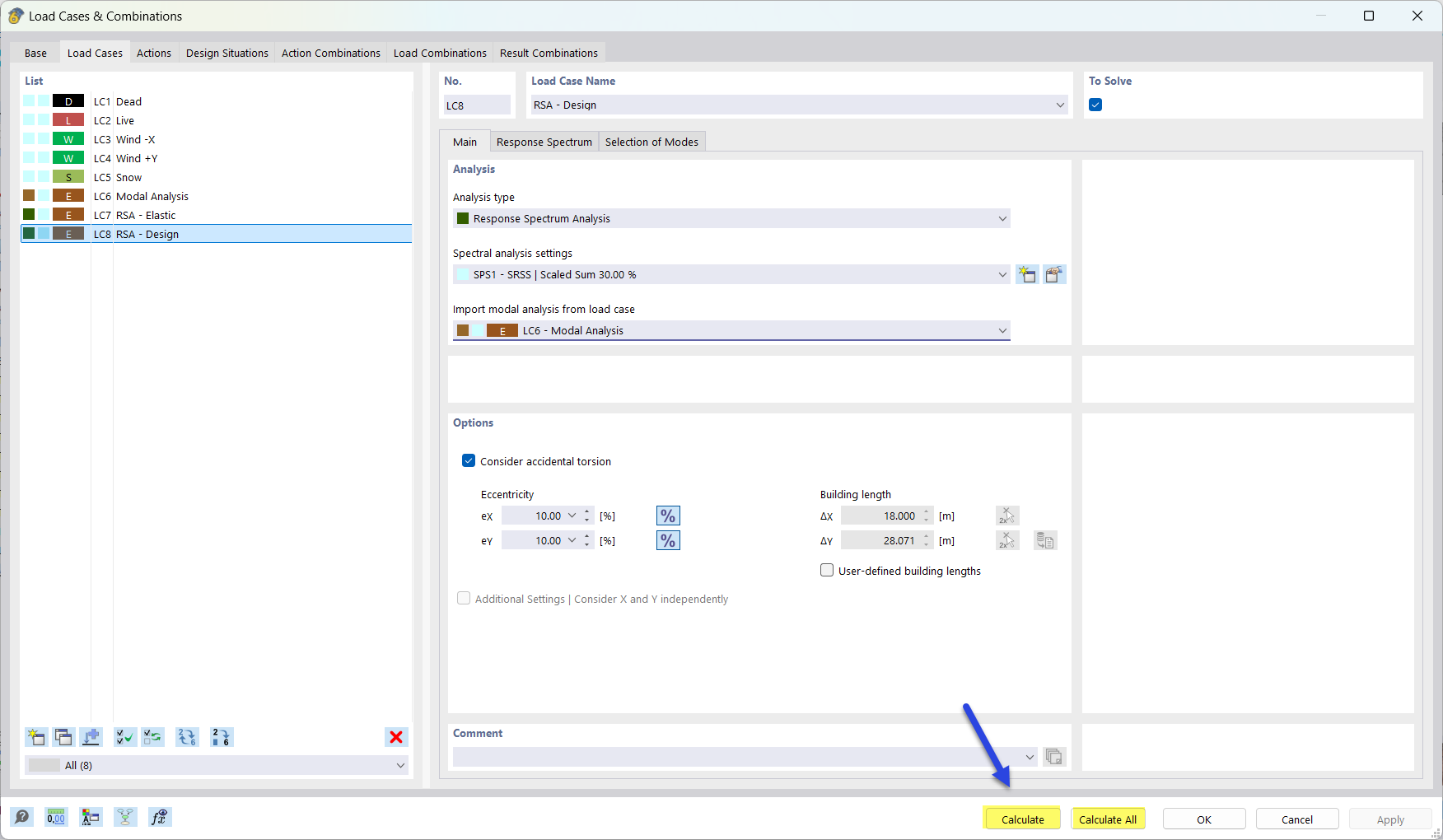Open the Result Combinations tab

(x=548, y=52)
